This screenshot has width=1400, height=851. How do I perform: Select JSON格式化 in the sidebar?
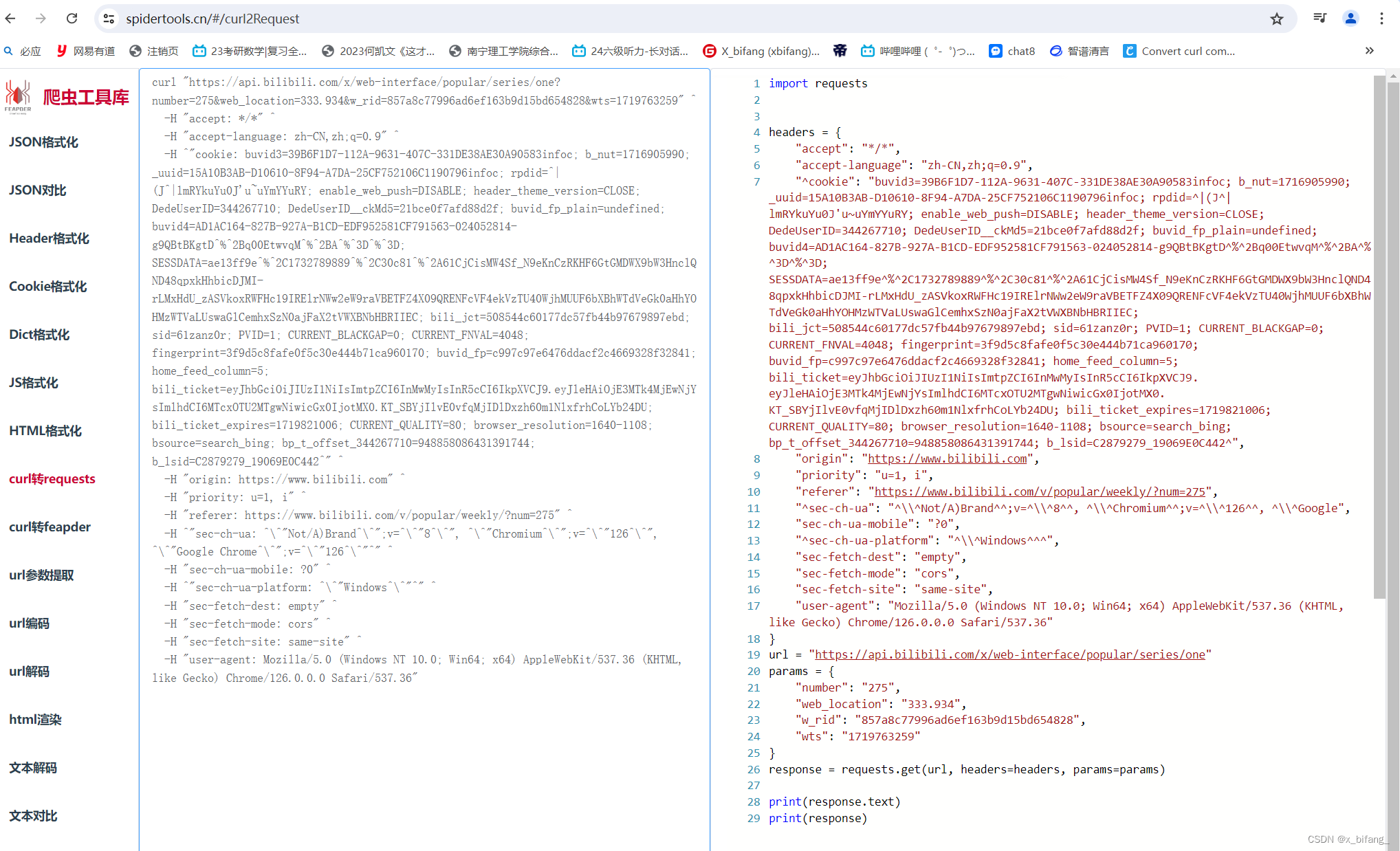click(43, 142)
